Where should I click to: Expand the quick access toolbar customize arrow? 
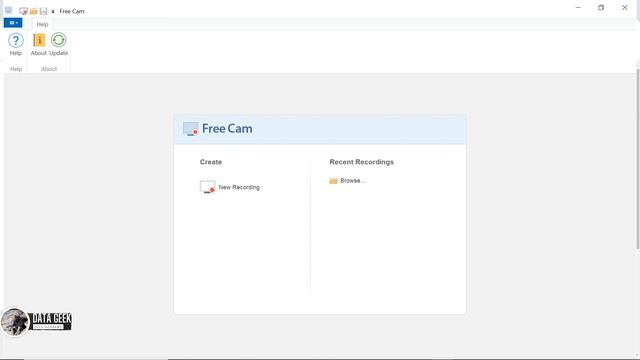[x=53, y=11]
